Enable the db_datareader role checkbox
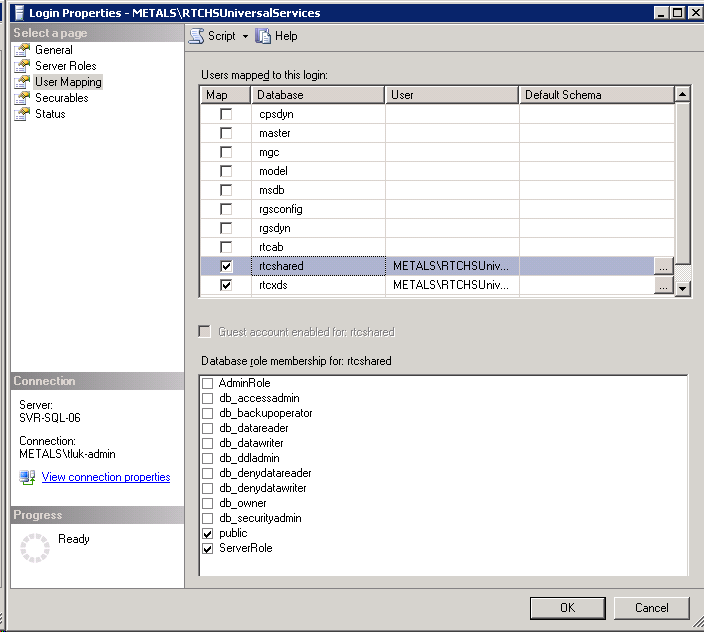704x632 pixels. tap(208, 428)
